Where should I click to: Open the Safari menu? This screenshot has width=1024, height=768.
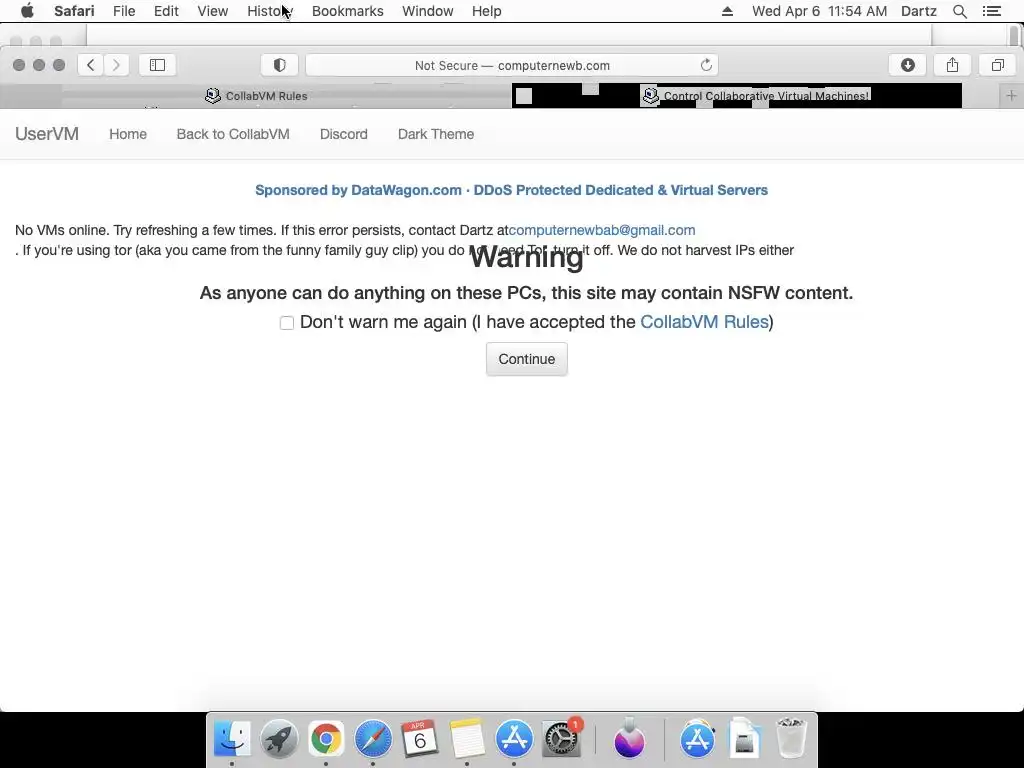click(74, 11)
